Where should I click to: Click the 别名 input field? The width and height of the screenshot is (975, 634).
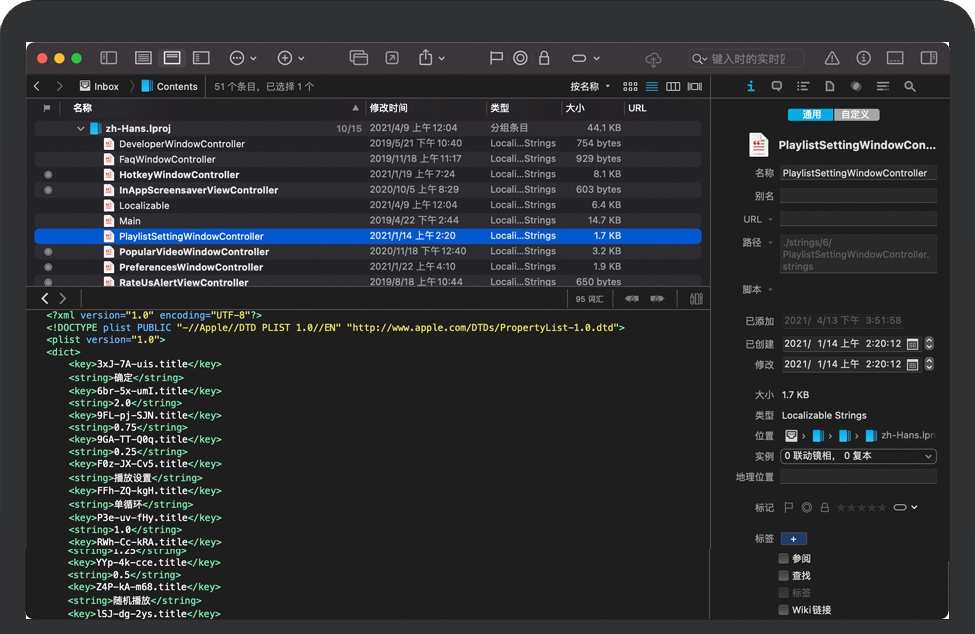pos(858,196)
